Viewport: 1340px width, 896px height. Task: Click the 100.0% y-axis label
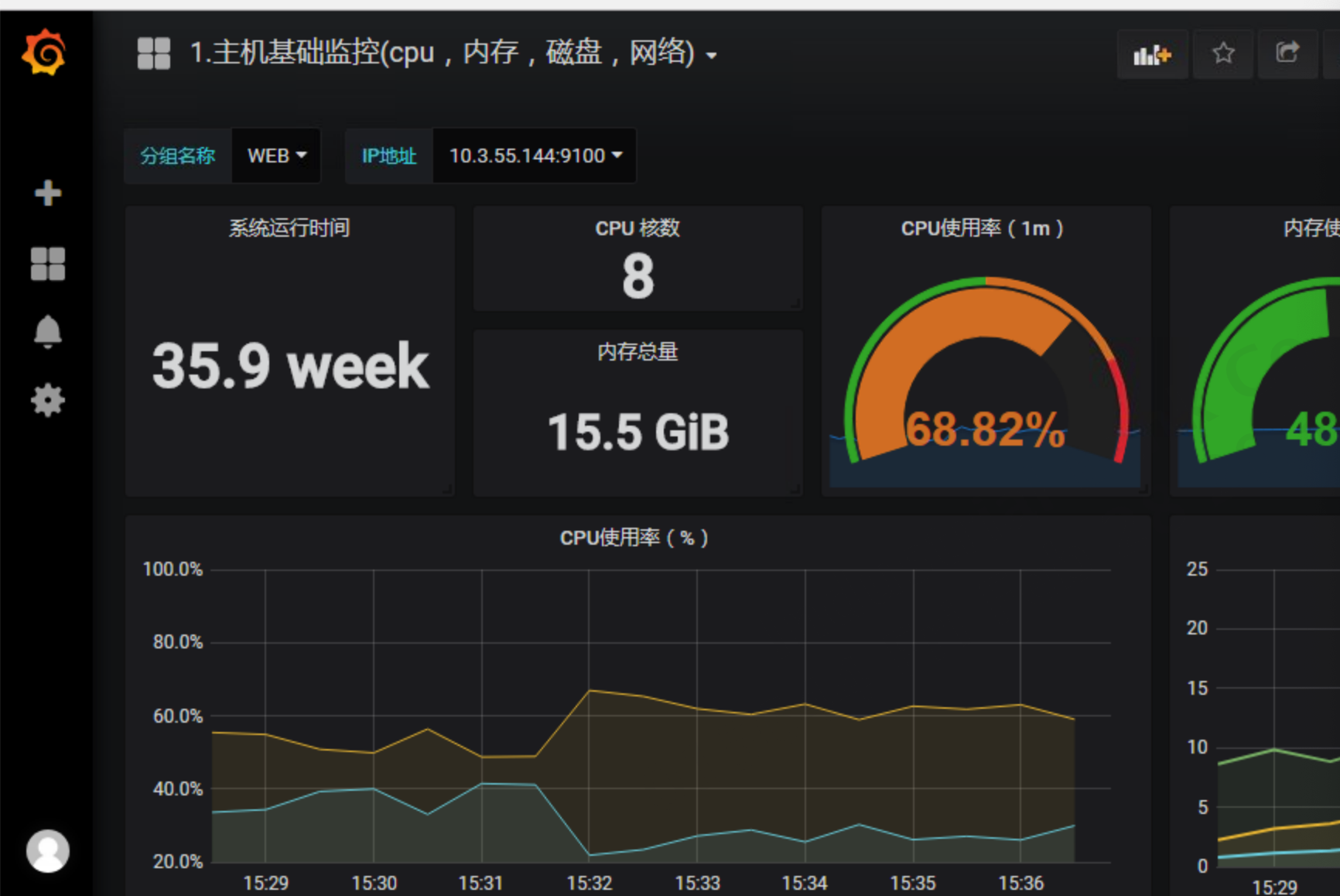173,569
